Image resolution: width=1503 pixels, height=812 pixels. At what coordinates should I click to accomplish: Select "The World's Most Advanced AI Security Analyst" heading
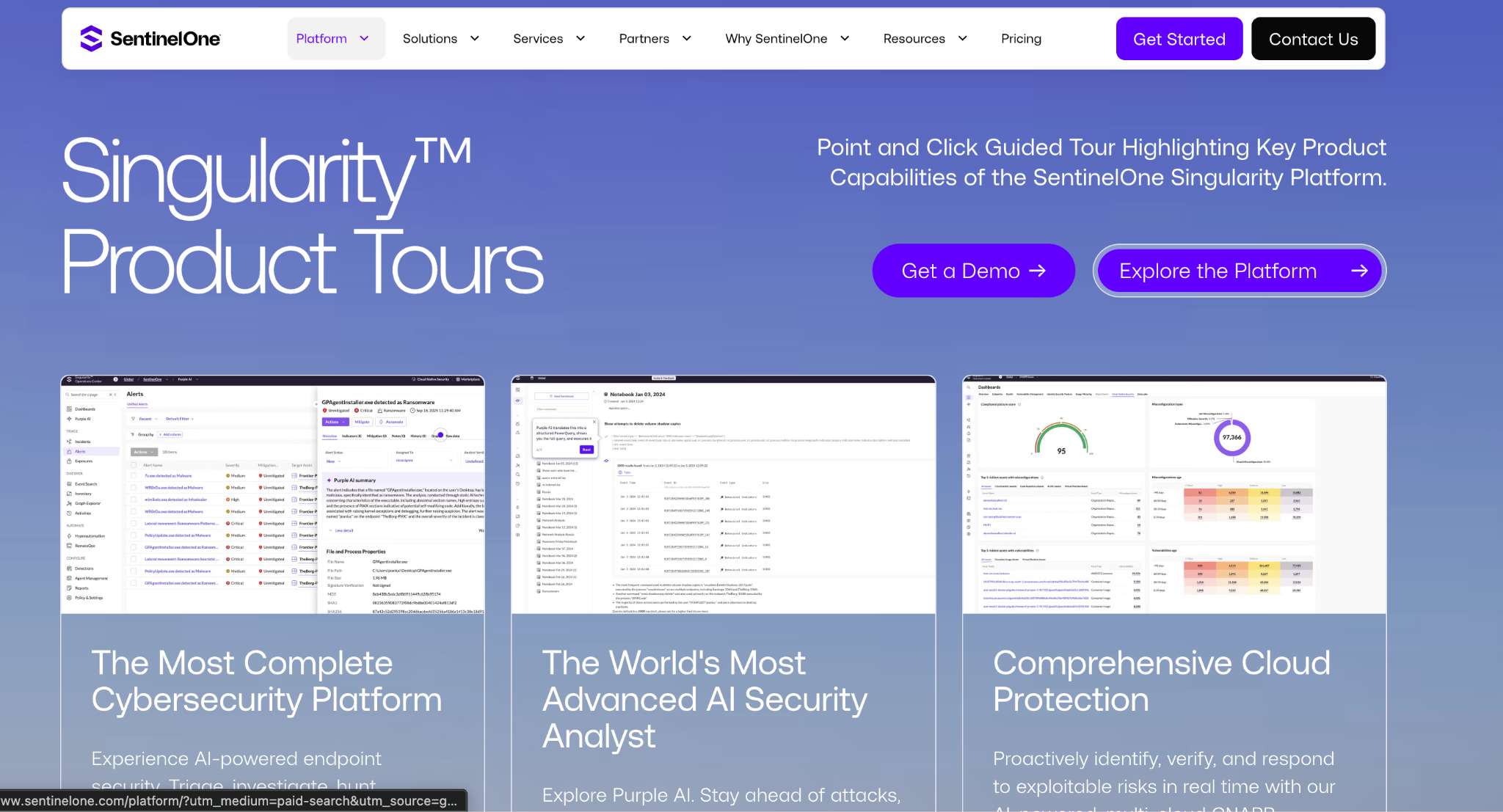705,700
